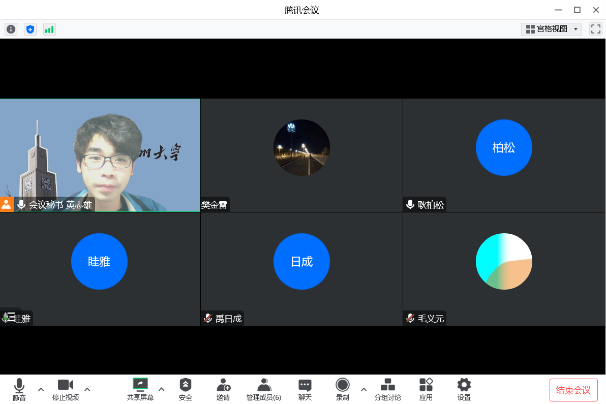Toggle microphone mute

(x=19, y=388)
